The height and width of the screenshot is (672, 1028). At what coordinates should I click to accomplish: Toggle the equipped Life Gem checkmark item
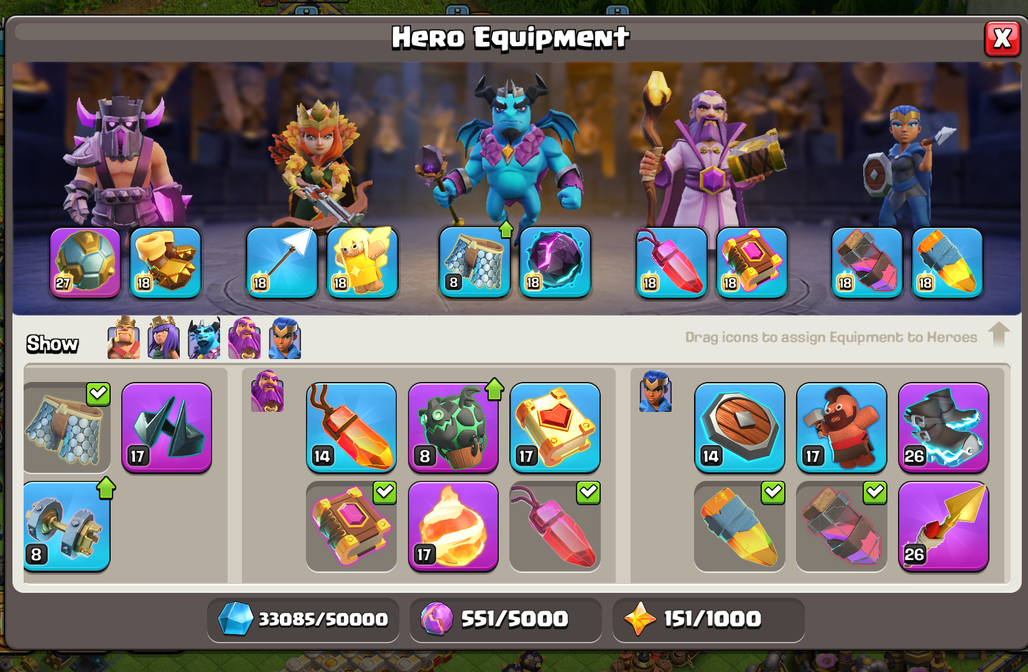click(555, 526)
